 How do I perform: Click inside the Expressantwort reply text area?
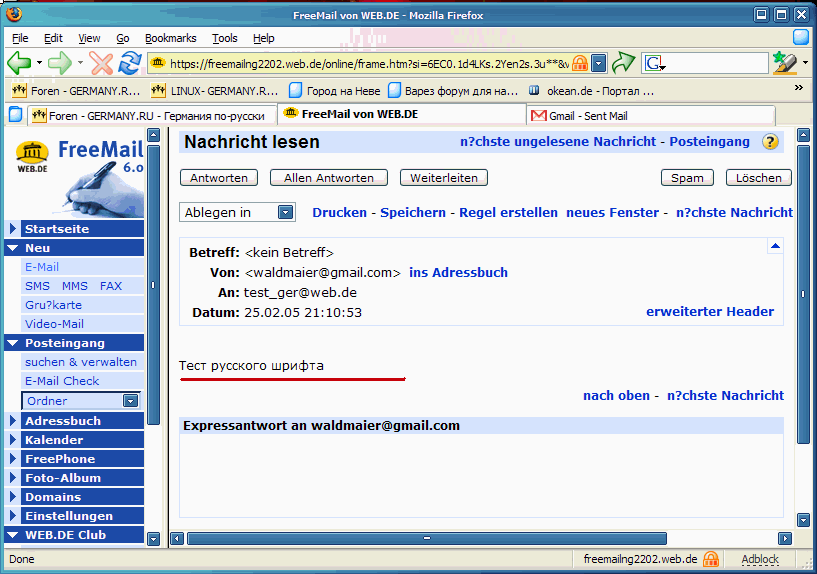pyautogui.click(x=481, y=475)
